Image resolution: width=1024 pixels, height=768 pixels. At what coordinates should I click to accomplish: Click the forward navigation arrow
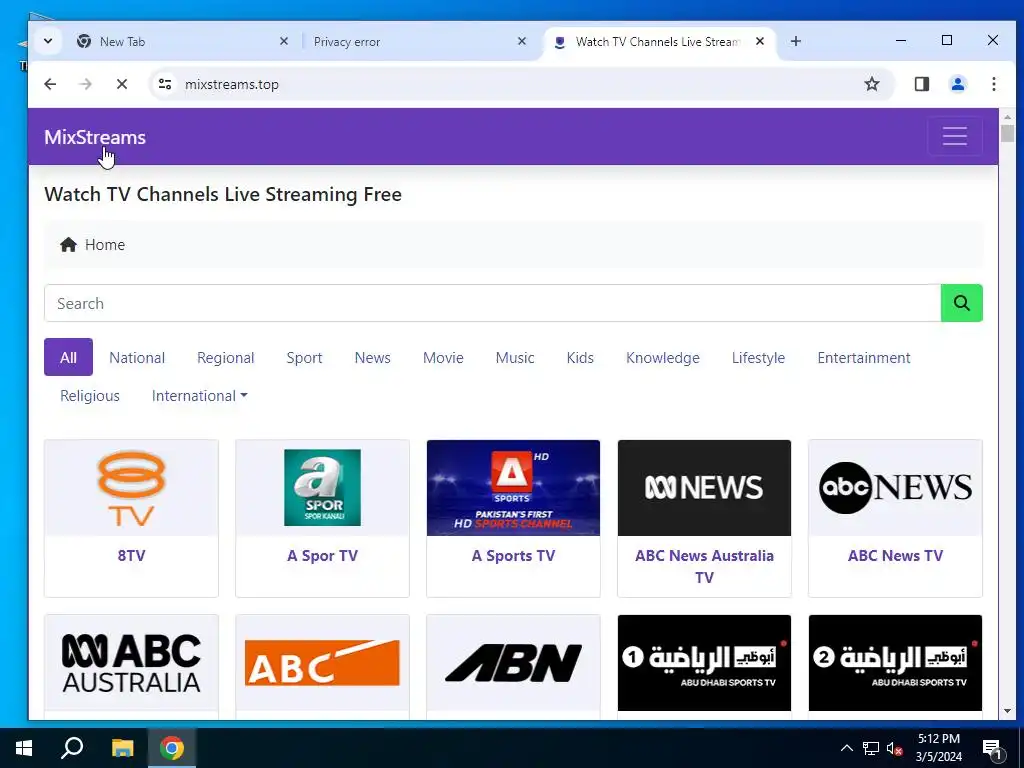coord(86,84)
